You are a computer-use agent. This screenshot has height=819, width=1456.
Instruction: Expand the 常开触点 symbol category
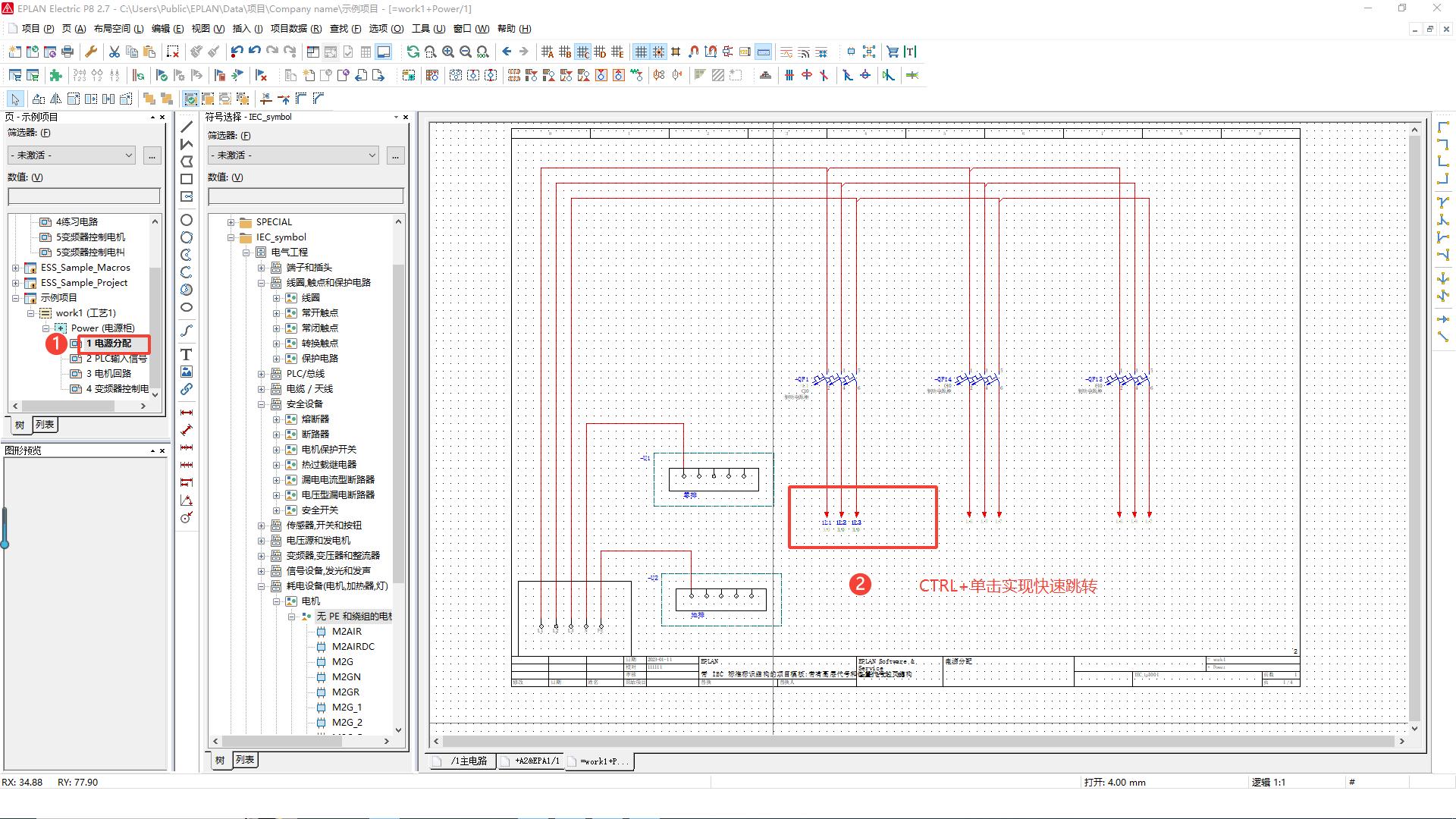click(x=277, y=313)
